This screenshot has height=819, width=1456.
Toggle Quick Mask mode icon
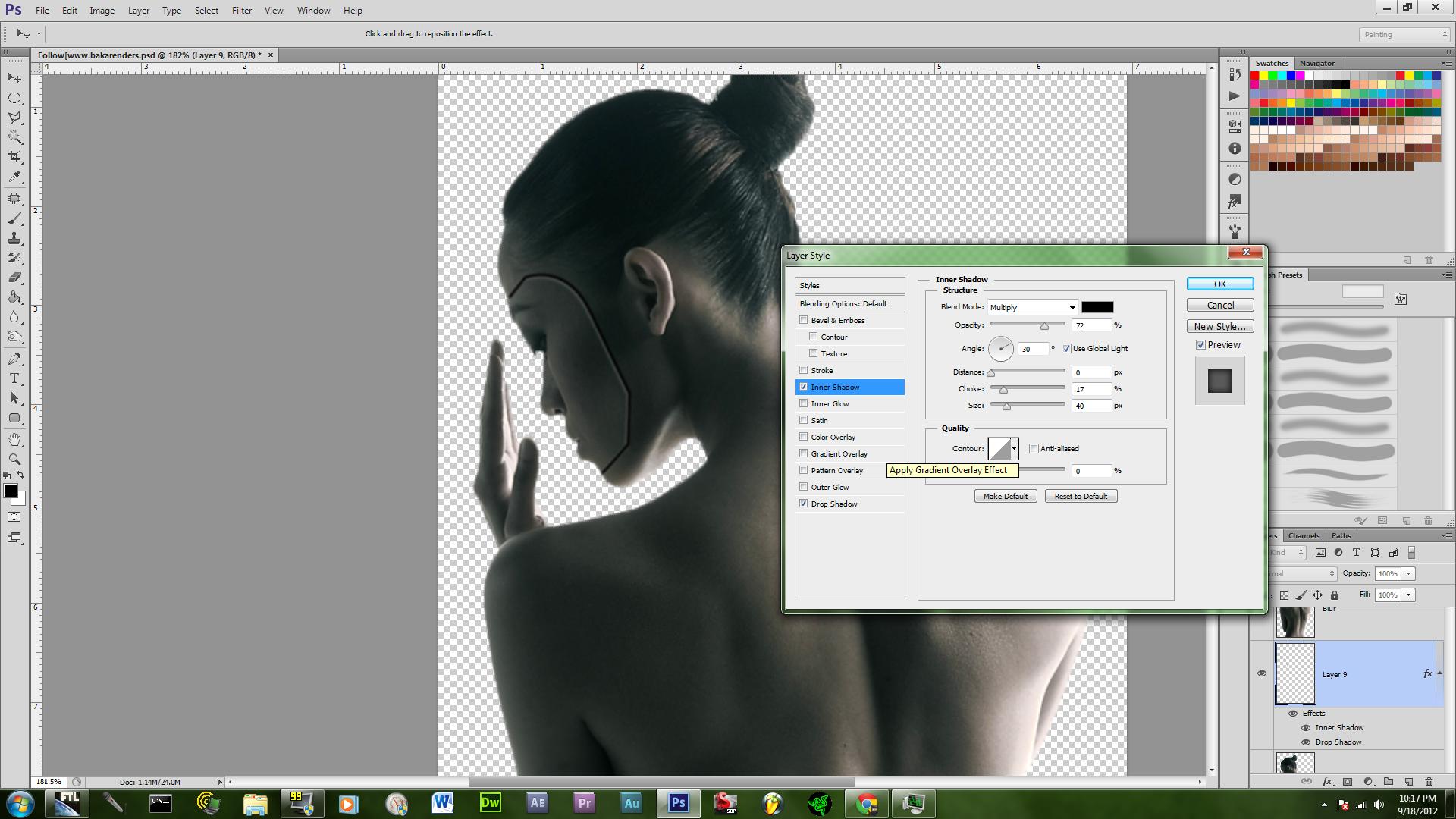pyautogui.click(x=14, y=517)
